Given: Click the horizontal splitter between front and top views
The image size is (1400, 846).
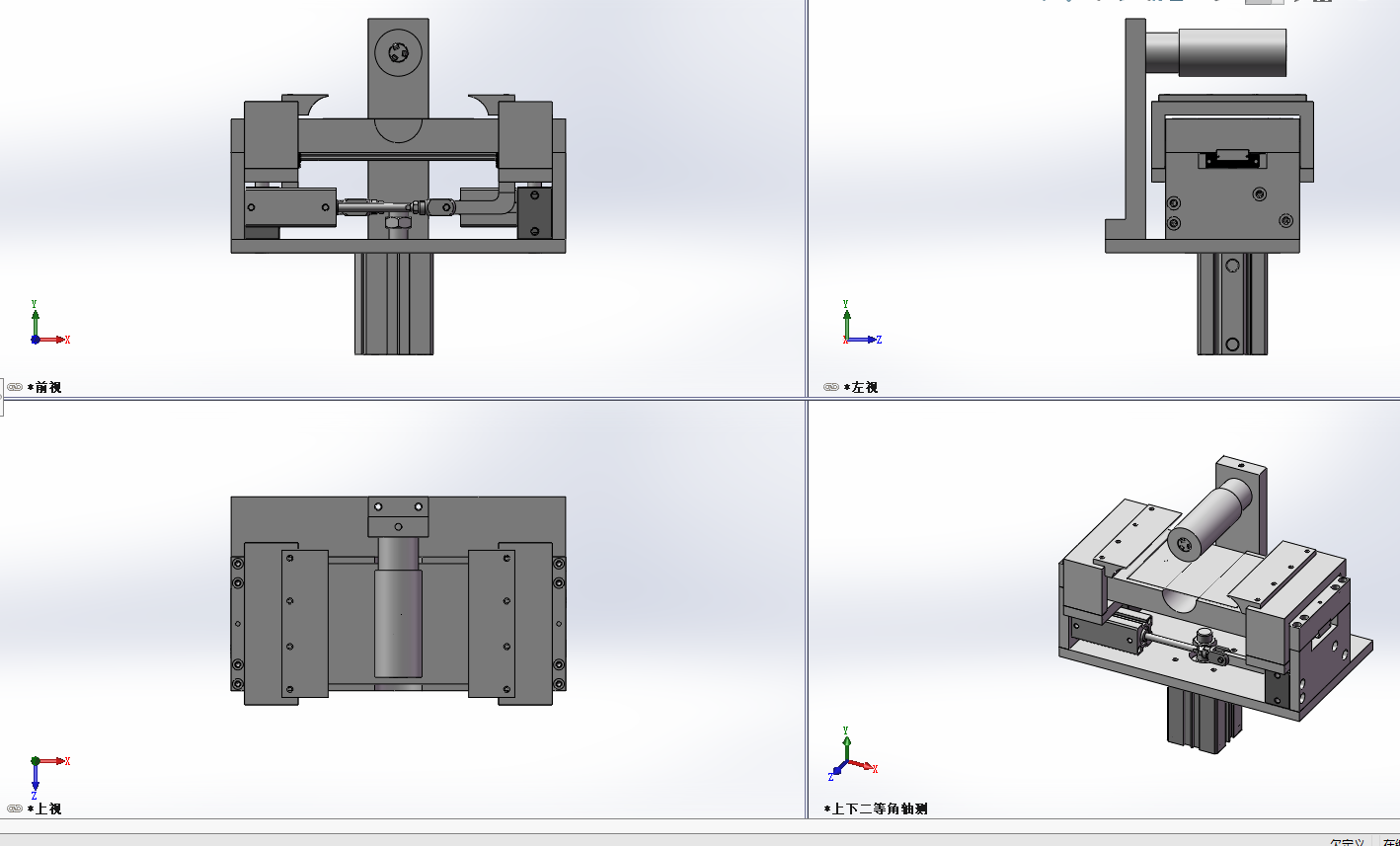Looking at the screenshot, I should pyautogui.click(x=395, y=399).
